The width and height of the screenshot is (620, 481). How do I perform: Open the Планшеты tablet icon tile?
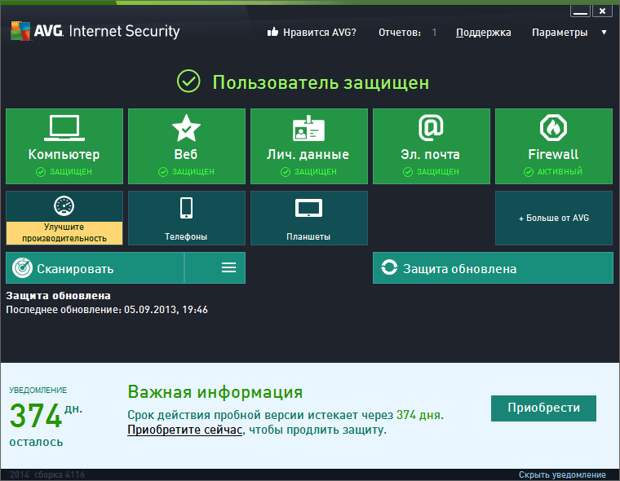308,218
